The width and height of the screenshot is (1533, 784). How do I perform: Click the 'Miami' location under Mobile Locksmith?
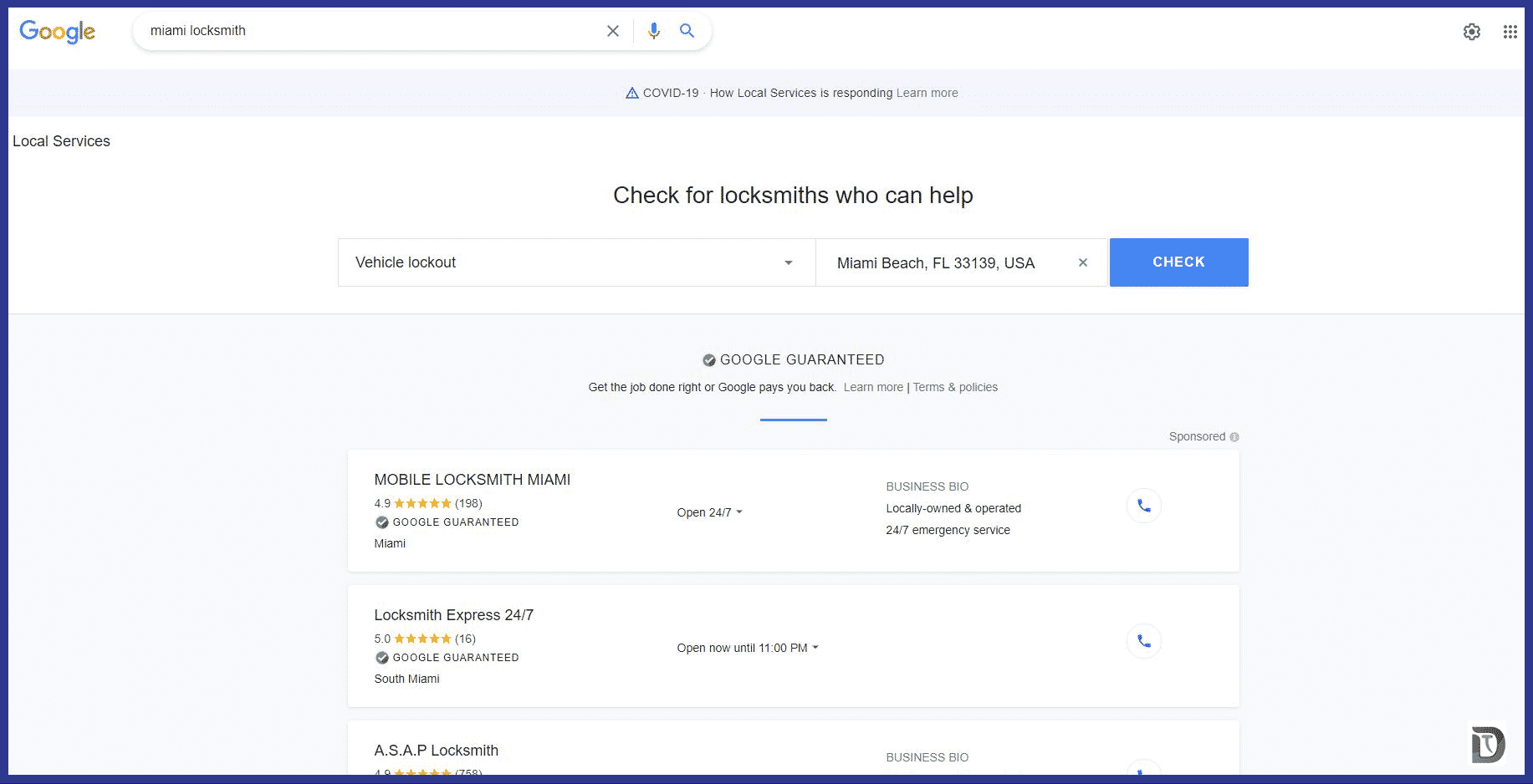point(390,543)
